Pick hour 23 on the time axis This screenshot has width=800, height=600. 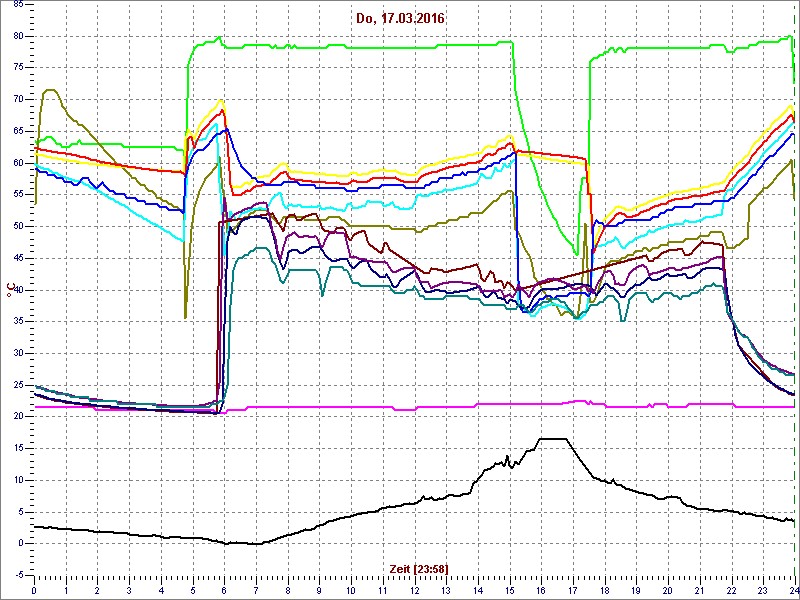(762, 590)
